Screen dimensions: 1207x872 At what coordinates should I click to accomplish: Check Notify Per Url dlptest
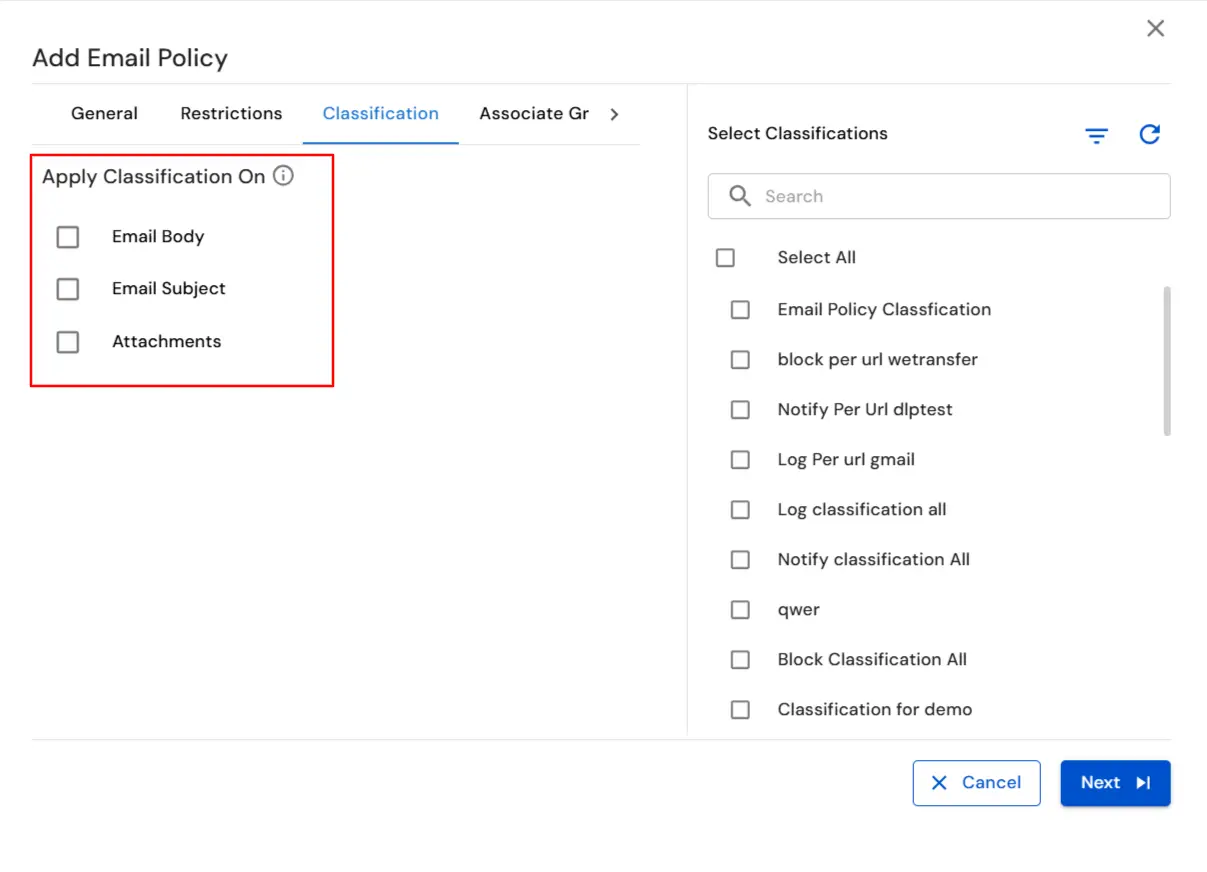pyautogui.click(x=740, y=409)
